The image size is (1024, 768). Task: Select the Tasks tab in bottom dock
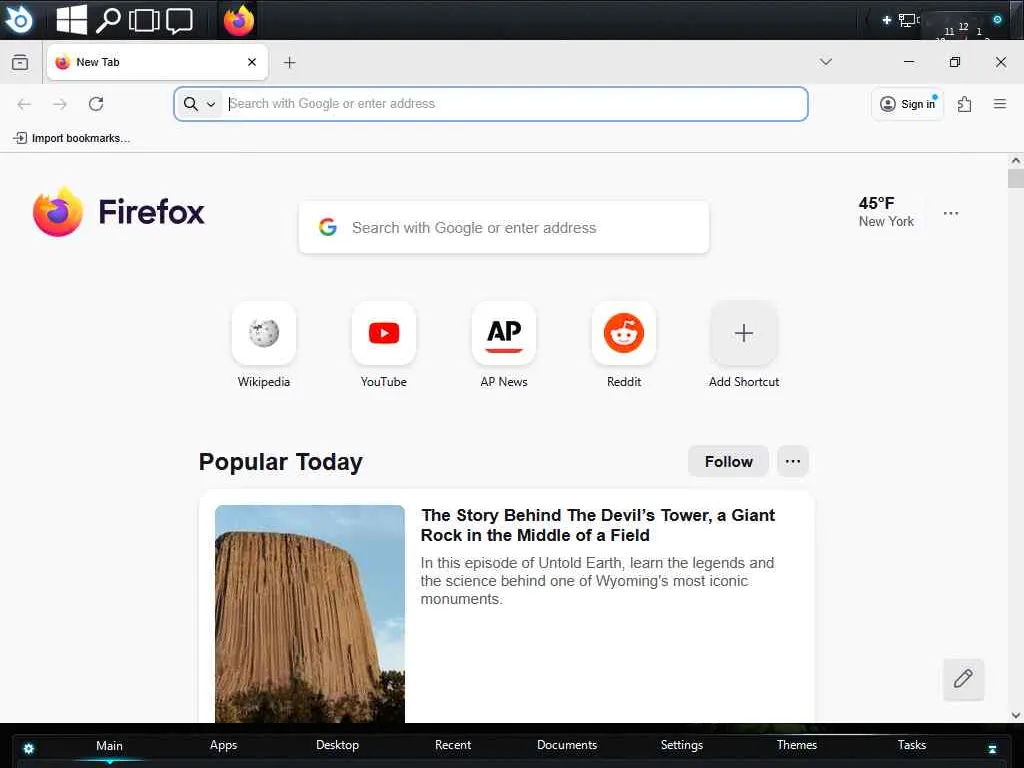912,745
